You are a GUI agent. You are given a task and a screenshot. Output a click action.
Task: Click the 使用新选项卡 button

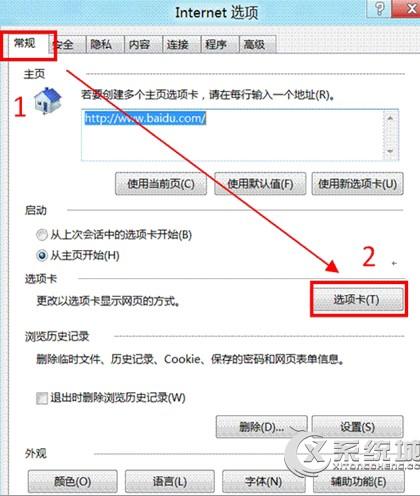357,184
